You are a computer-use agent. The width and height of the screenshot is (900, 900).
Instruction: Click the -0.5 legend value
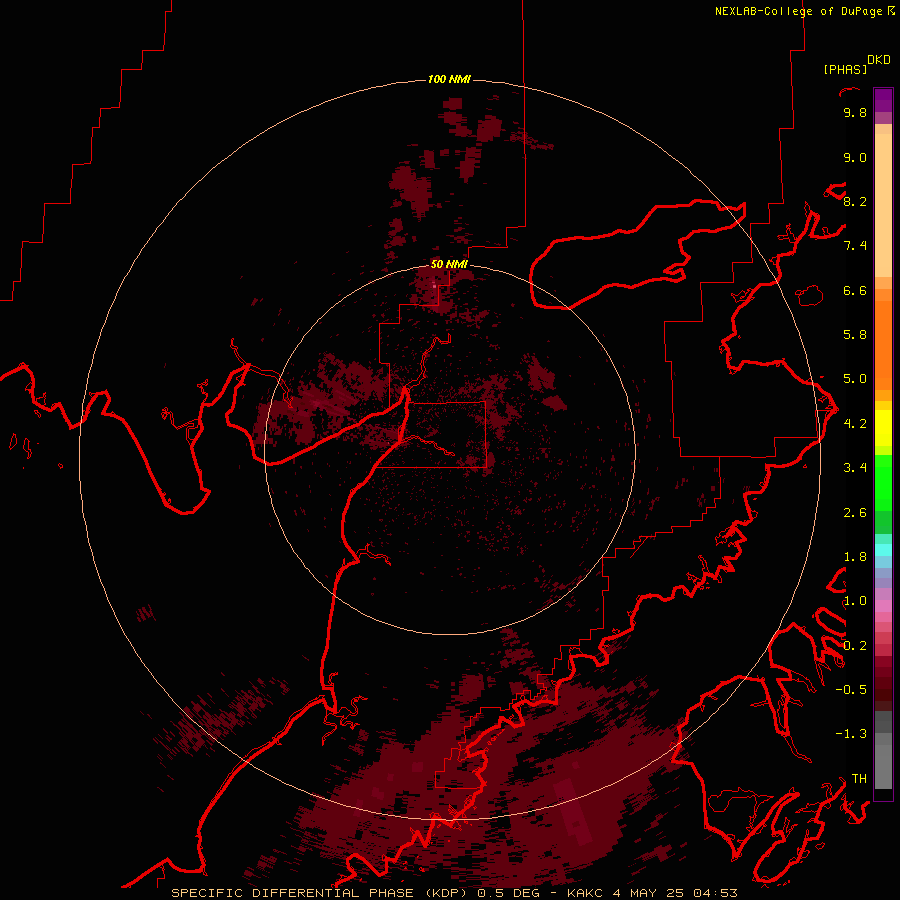point(851,690)
